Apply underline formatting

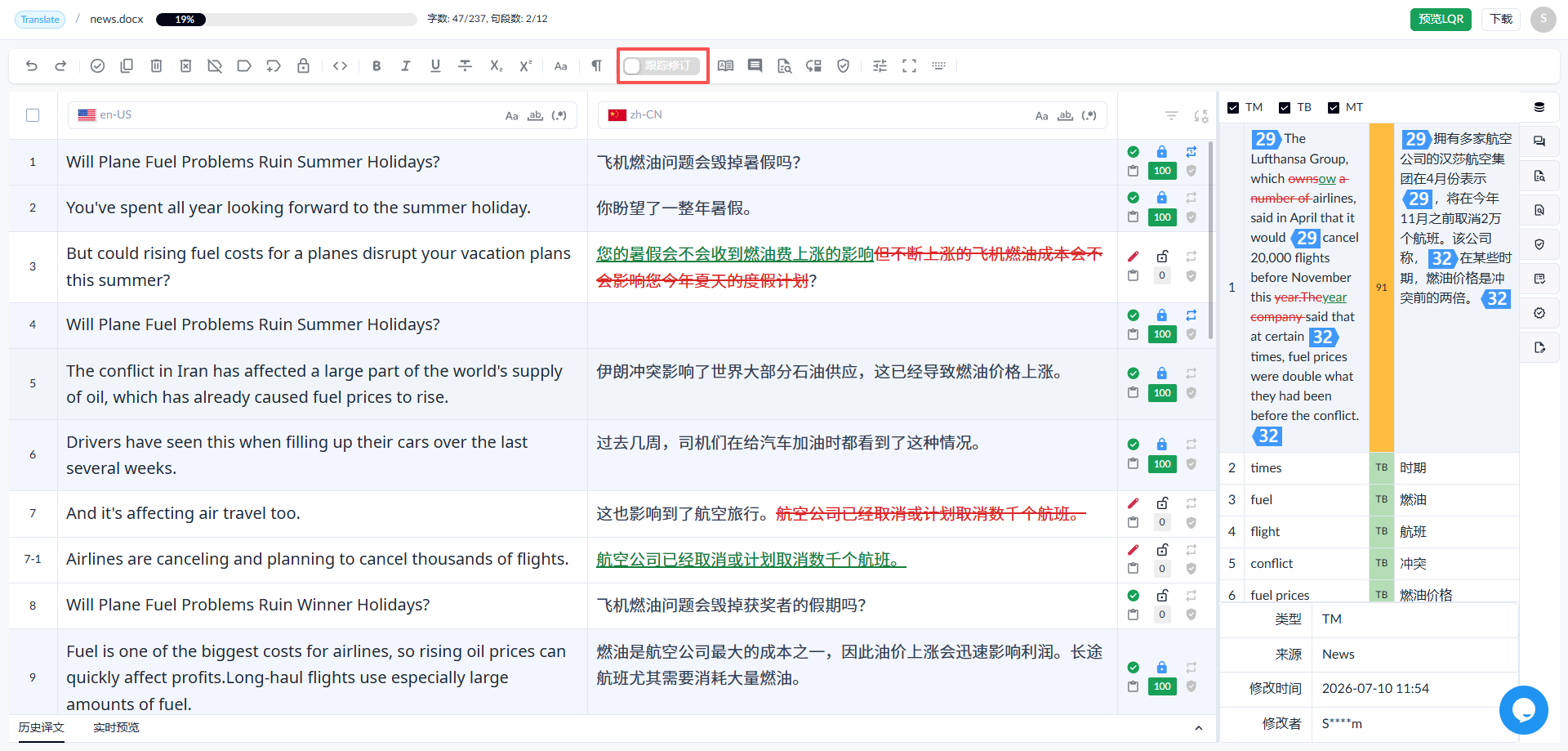[x=435, y=66]
